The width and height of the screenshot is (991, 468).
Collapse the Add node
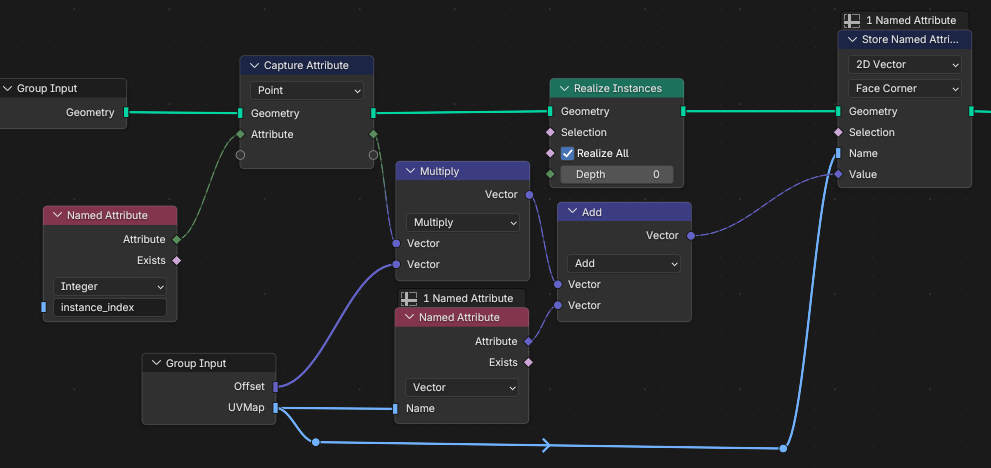point(572,212)
